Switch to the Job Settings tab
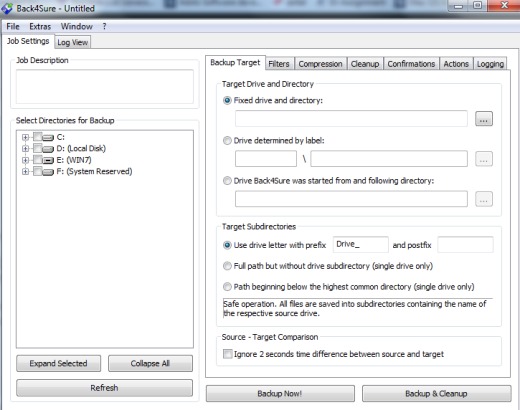The image size is (520, 410). 28,41
